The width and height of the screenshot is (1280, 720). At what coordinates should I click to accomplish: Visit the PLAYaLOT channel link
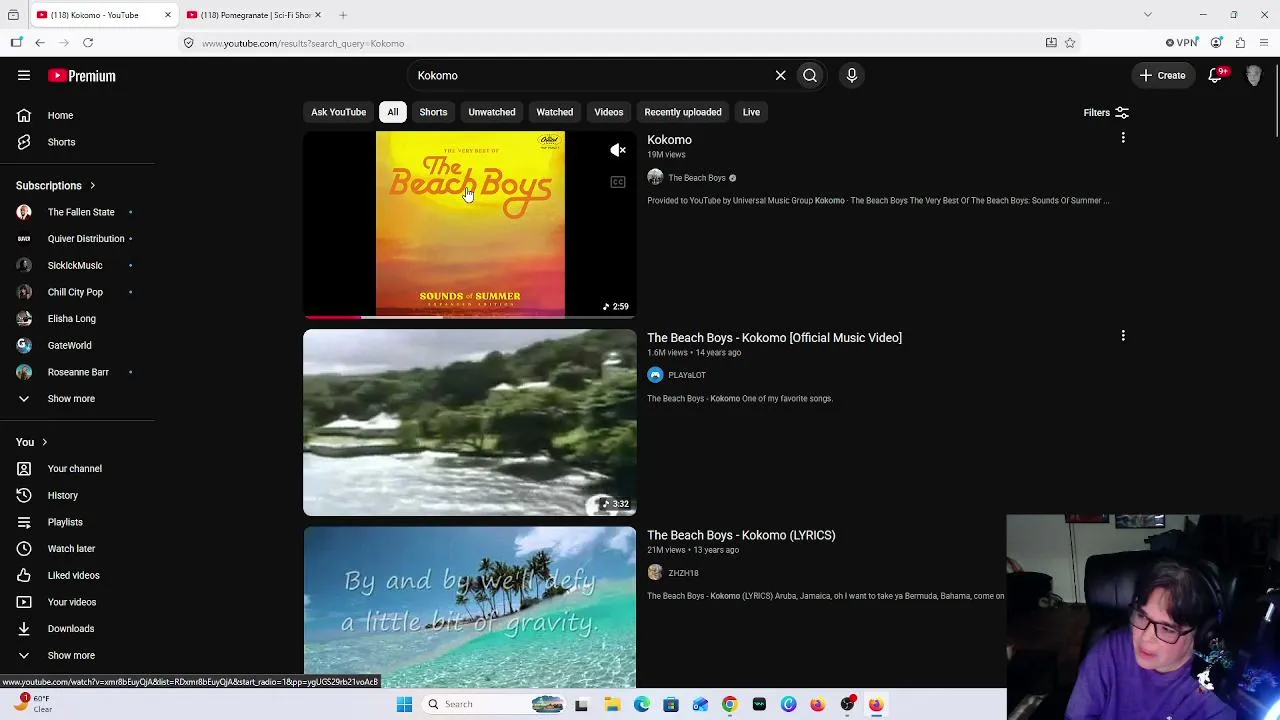click(x=687, y=375)
